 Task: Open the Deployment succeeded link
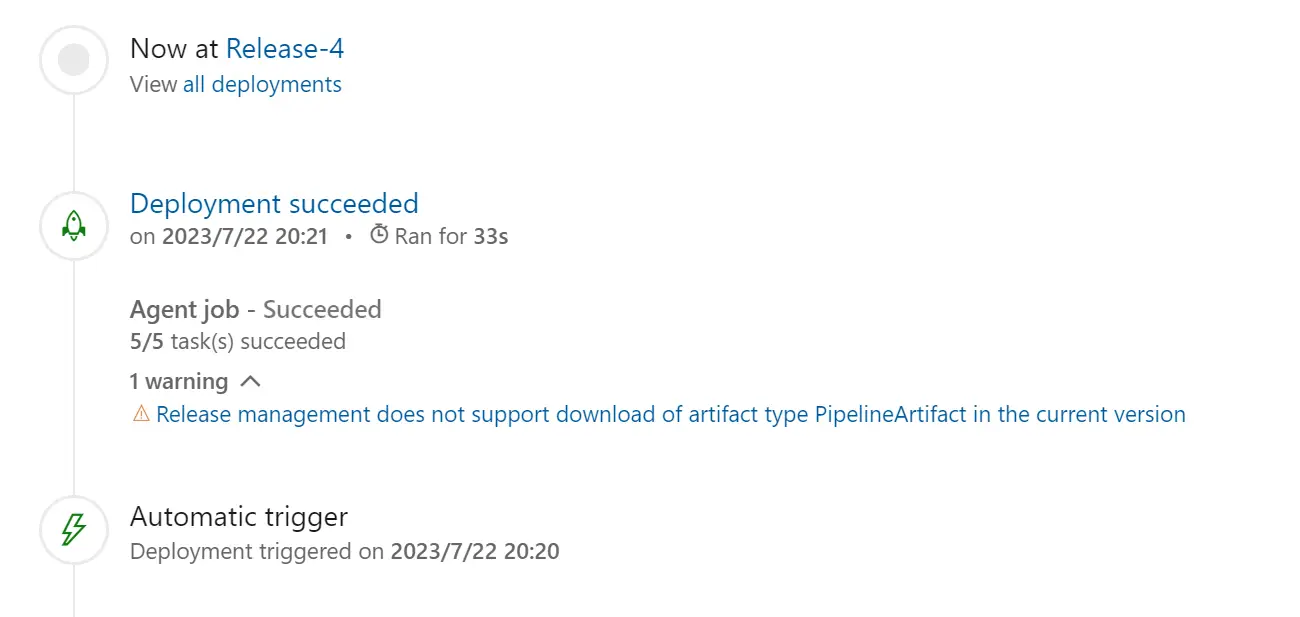point(274,203)
